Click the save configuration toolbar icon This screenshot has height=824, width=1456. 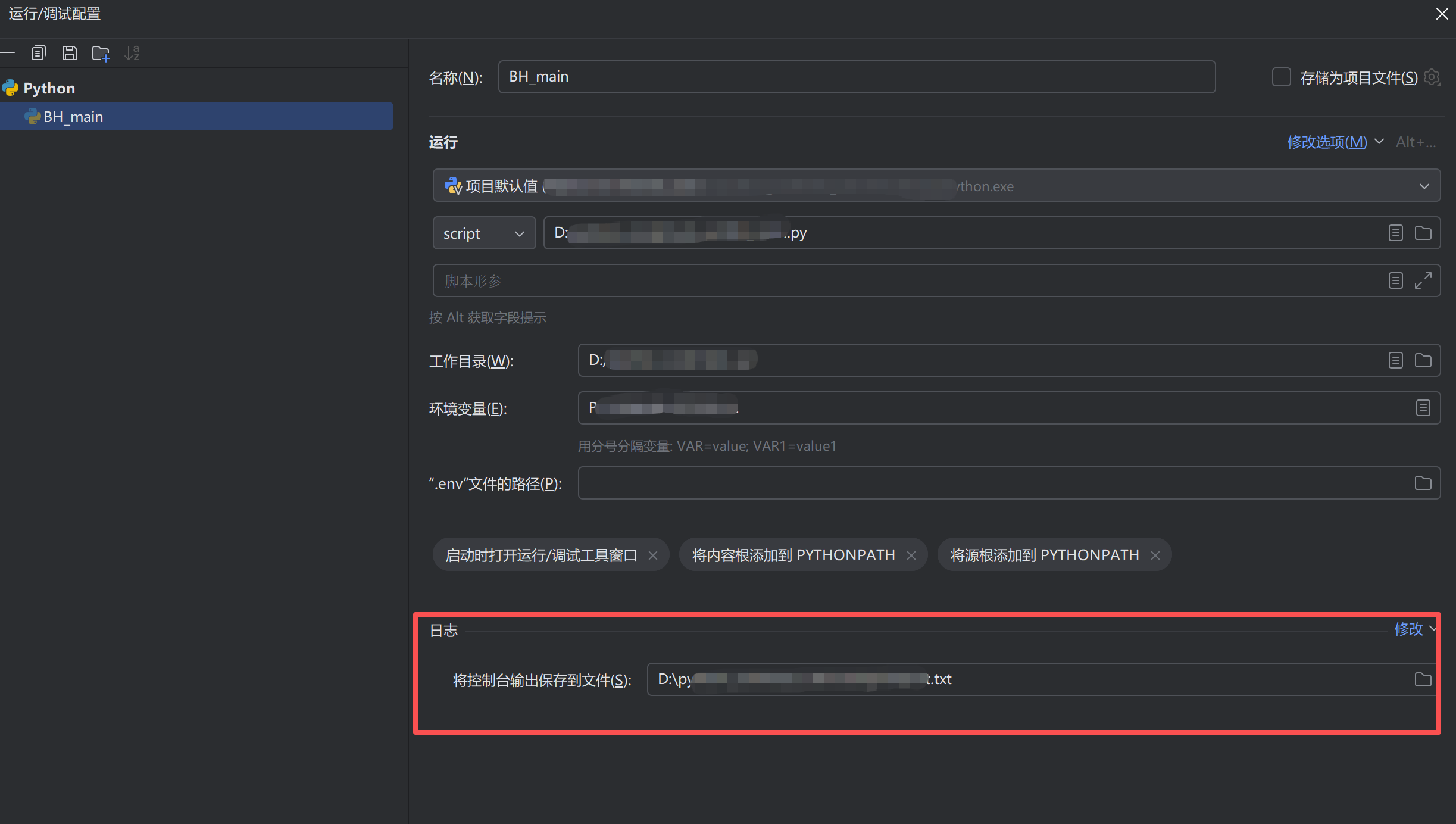click(70, 53)
